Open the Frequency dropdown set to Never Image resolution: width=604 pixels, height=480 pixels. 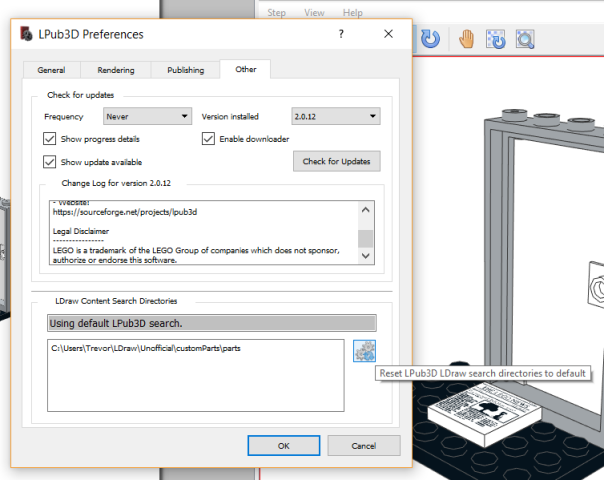pos(147,116)
